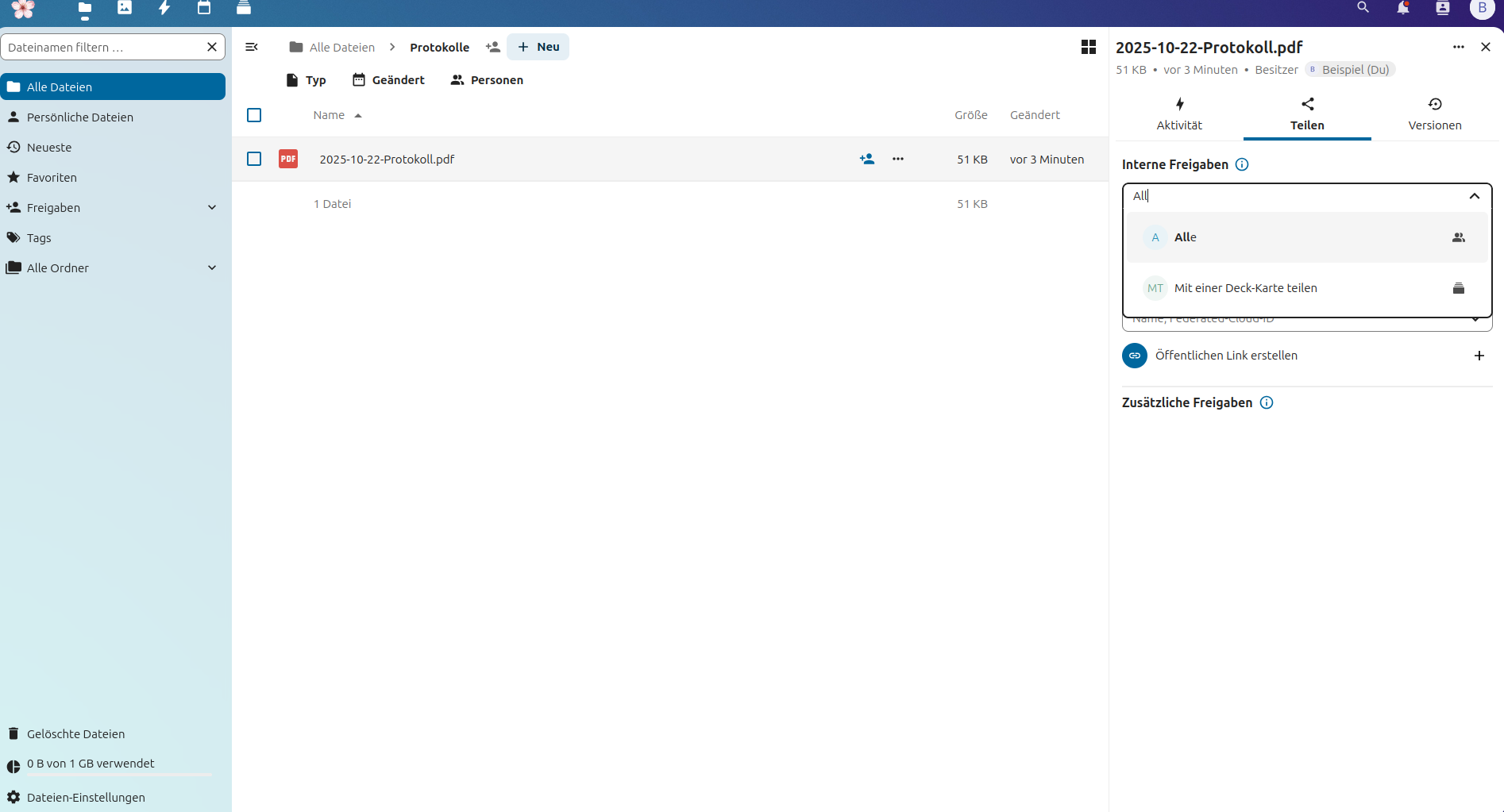The width and height of the screenshot is (1504, 812).
Task: Collapse the internal share search dropdown
Action: point(1474,196)
